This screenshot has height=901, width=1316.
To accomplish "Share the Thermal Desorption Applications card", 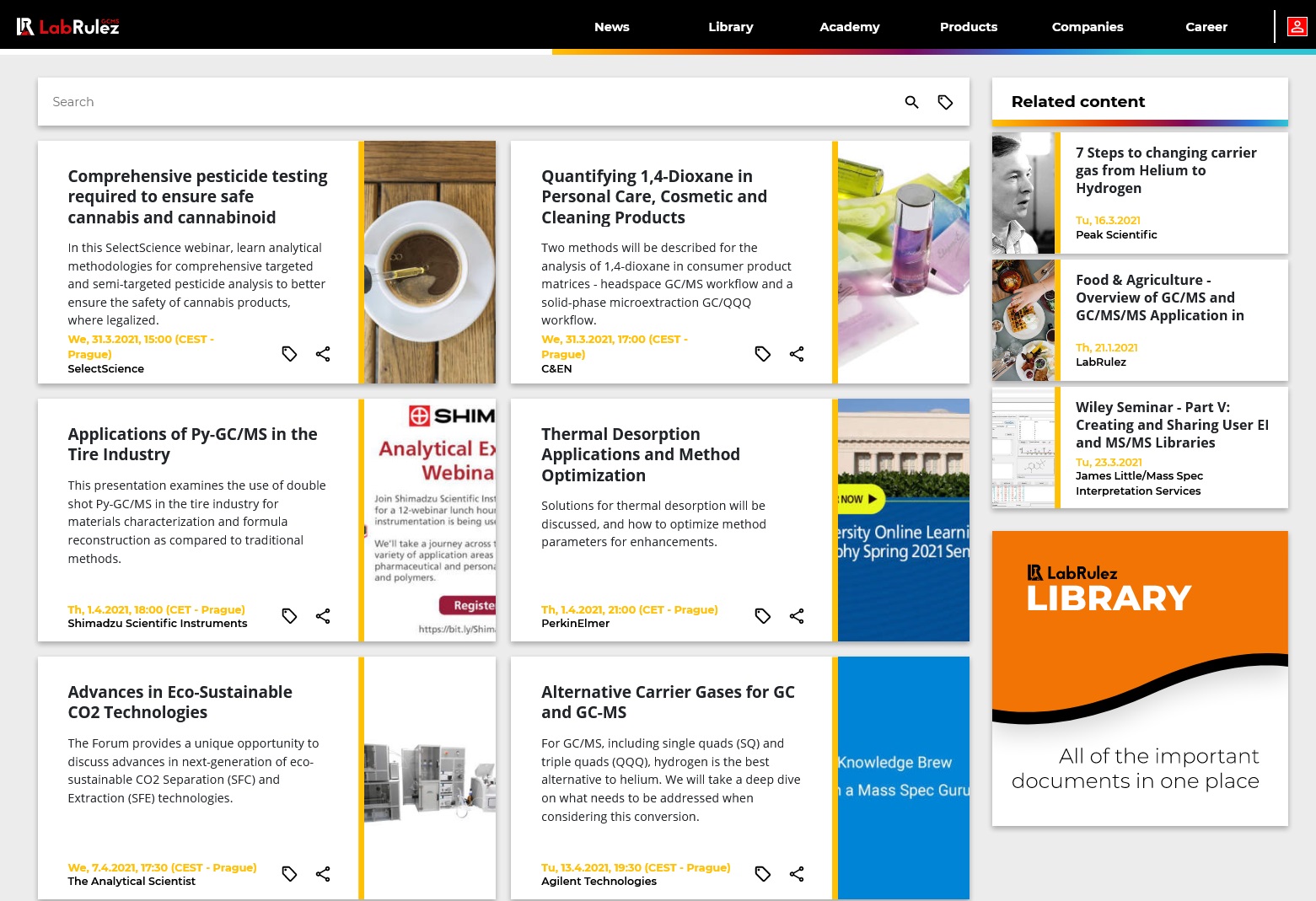I will [797, 616].
